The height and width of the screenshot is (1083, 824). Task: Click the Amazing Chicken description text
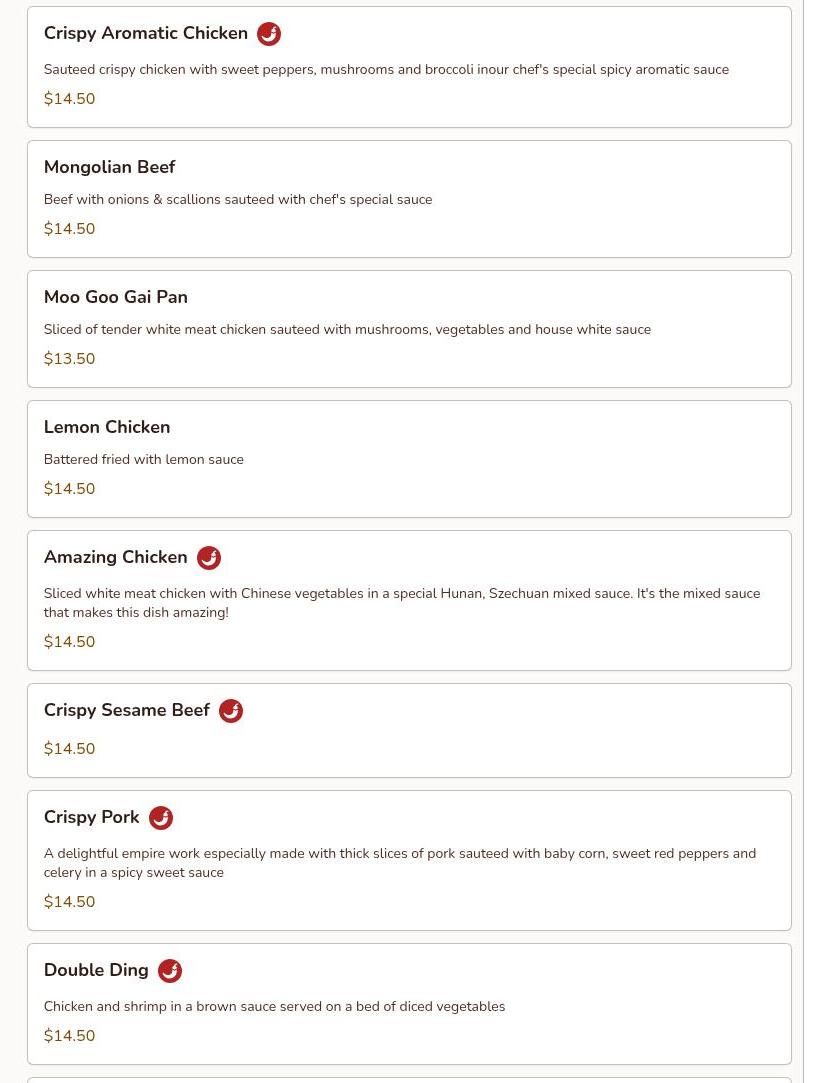point(402,603)
